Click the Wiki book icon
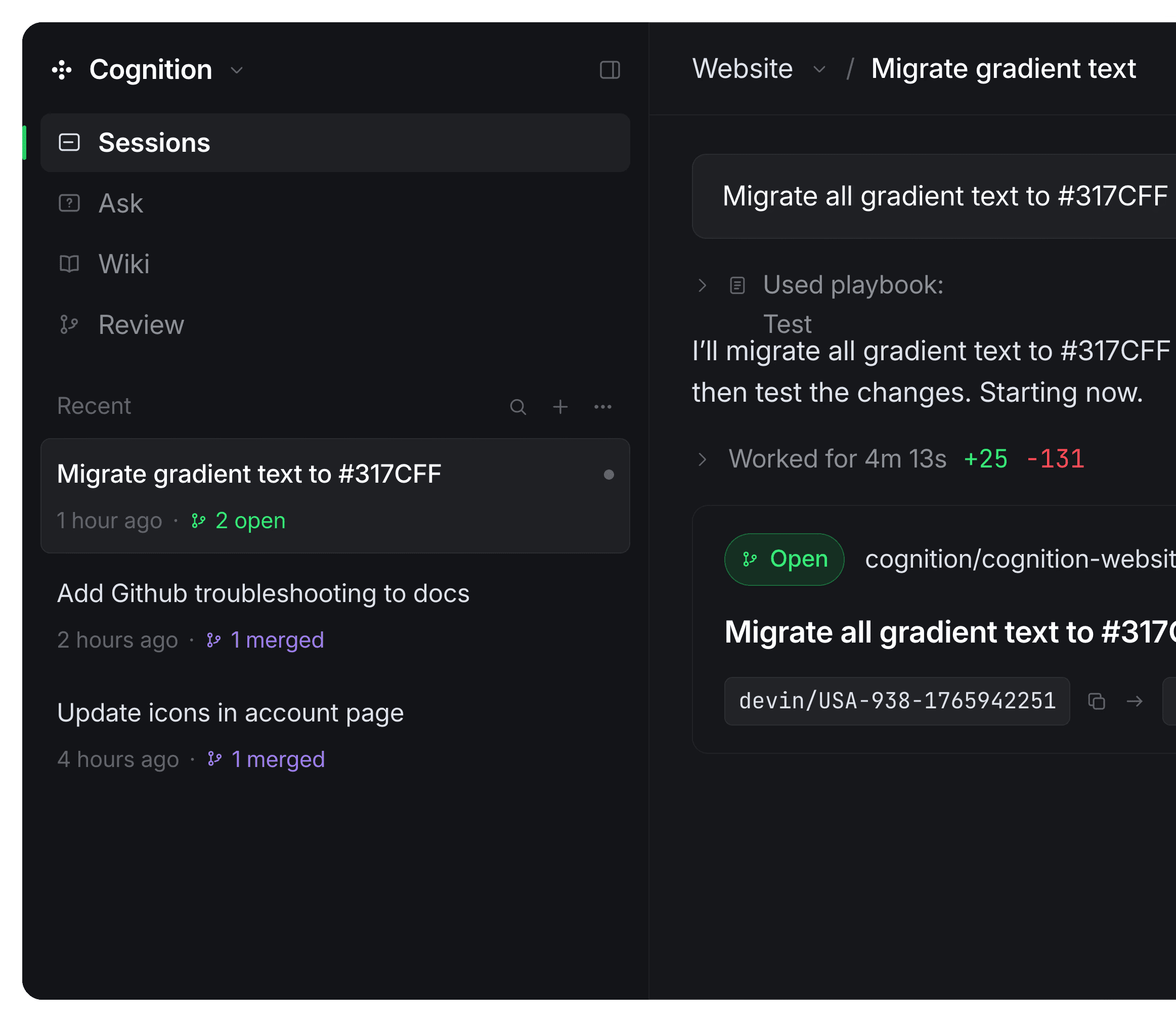This screenshot has width=1176, height=1022. tap(69, 264)
